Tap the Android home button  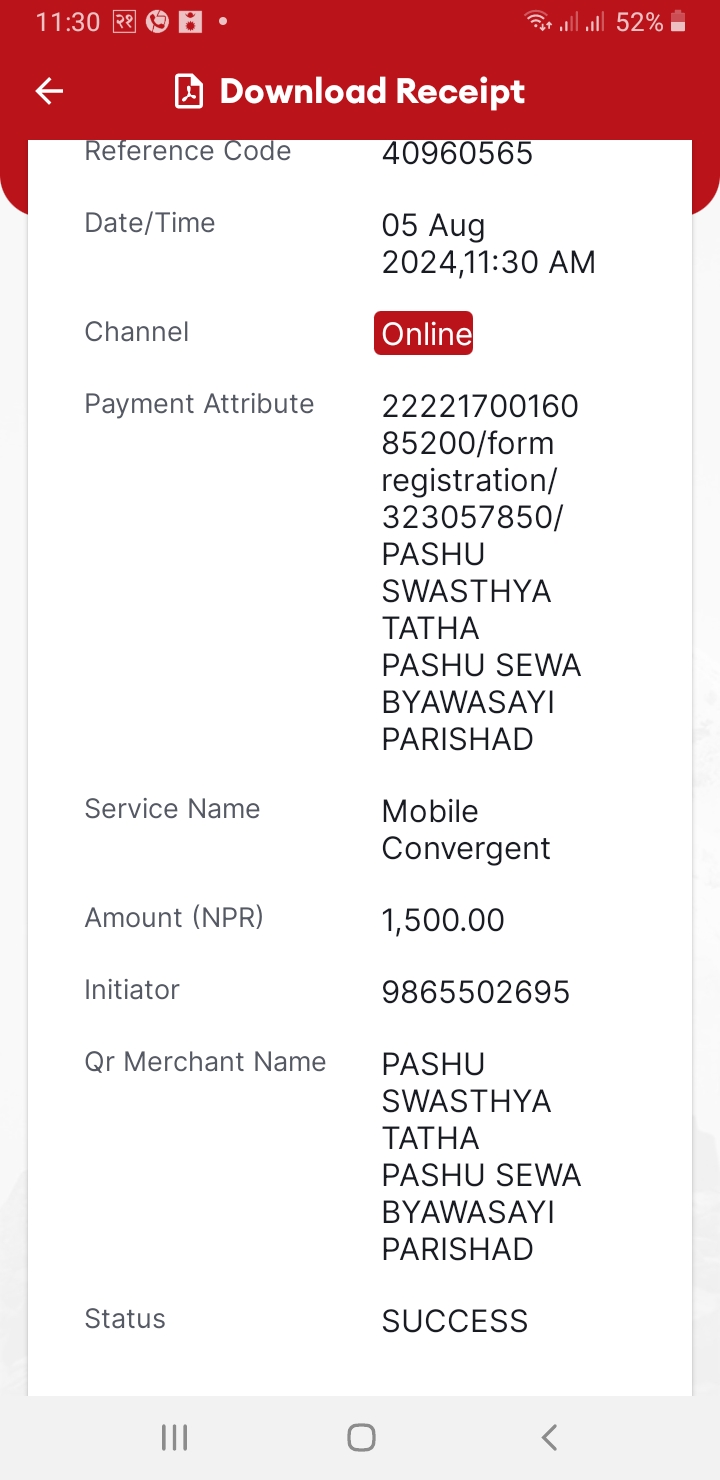click(x=361, y=1438)
